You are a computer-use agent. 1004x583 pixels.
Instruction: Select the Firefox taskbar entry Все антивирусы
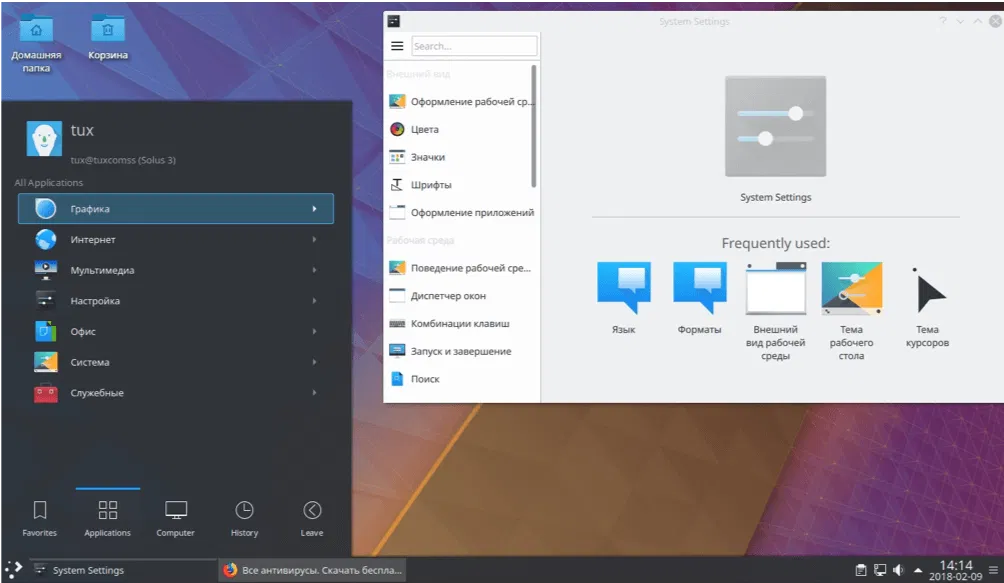[312, 570]
